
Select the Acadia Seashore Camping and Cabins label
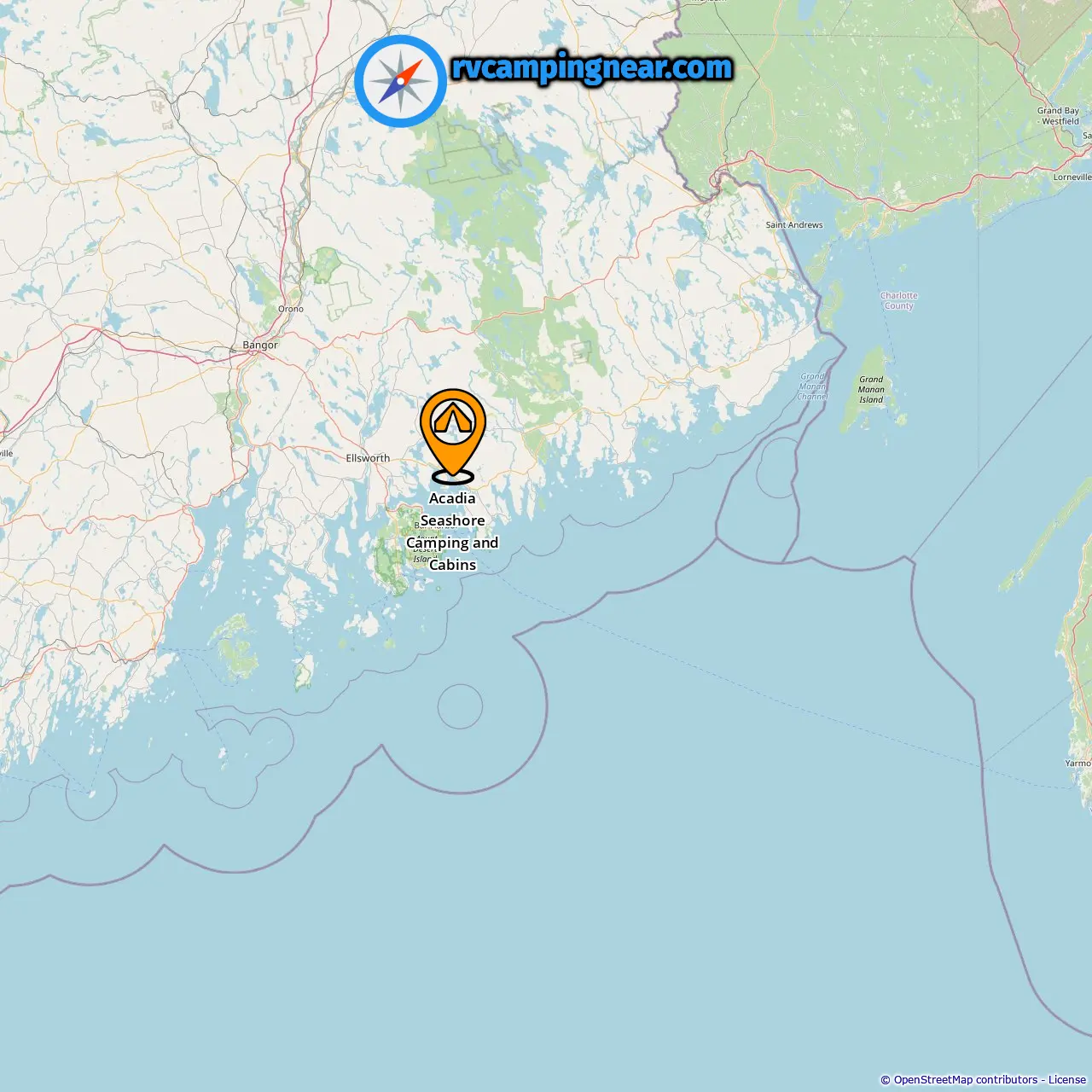click(x=452, y=531)
